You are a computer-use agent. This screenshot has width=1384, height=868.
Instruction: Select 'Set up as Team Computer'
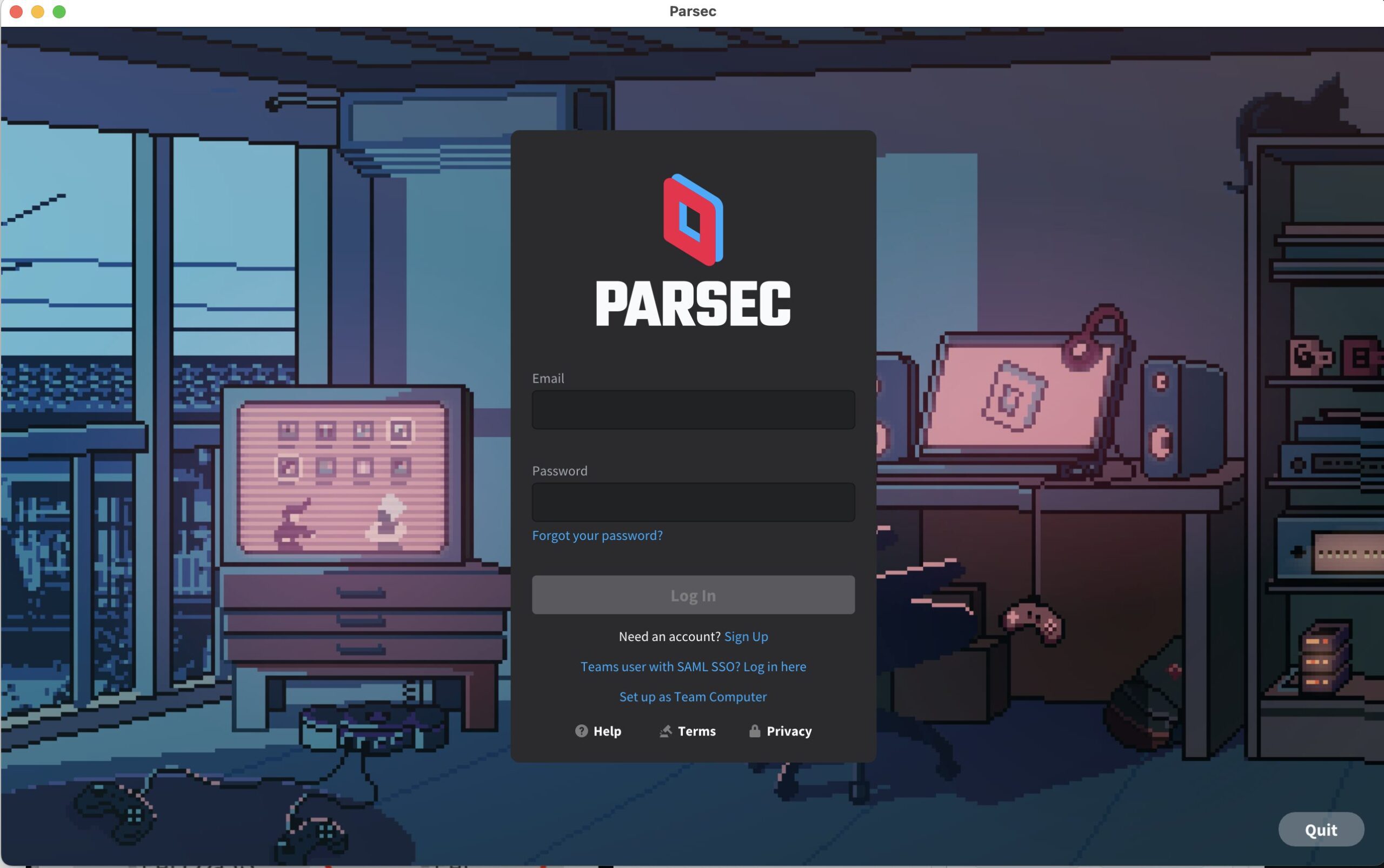693,697
